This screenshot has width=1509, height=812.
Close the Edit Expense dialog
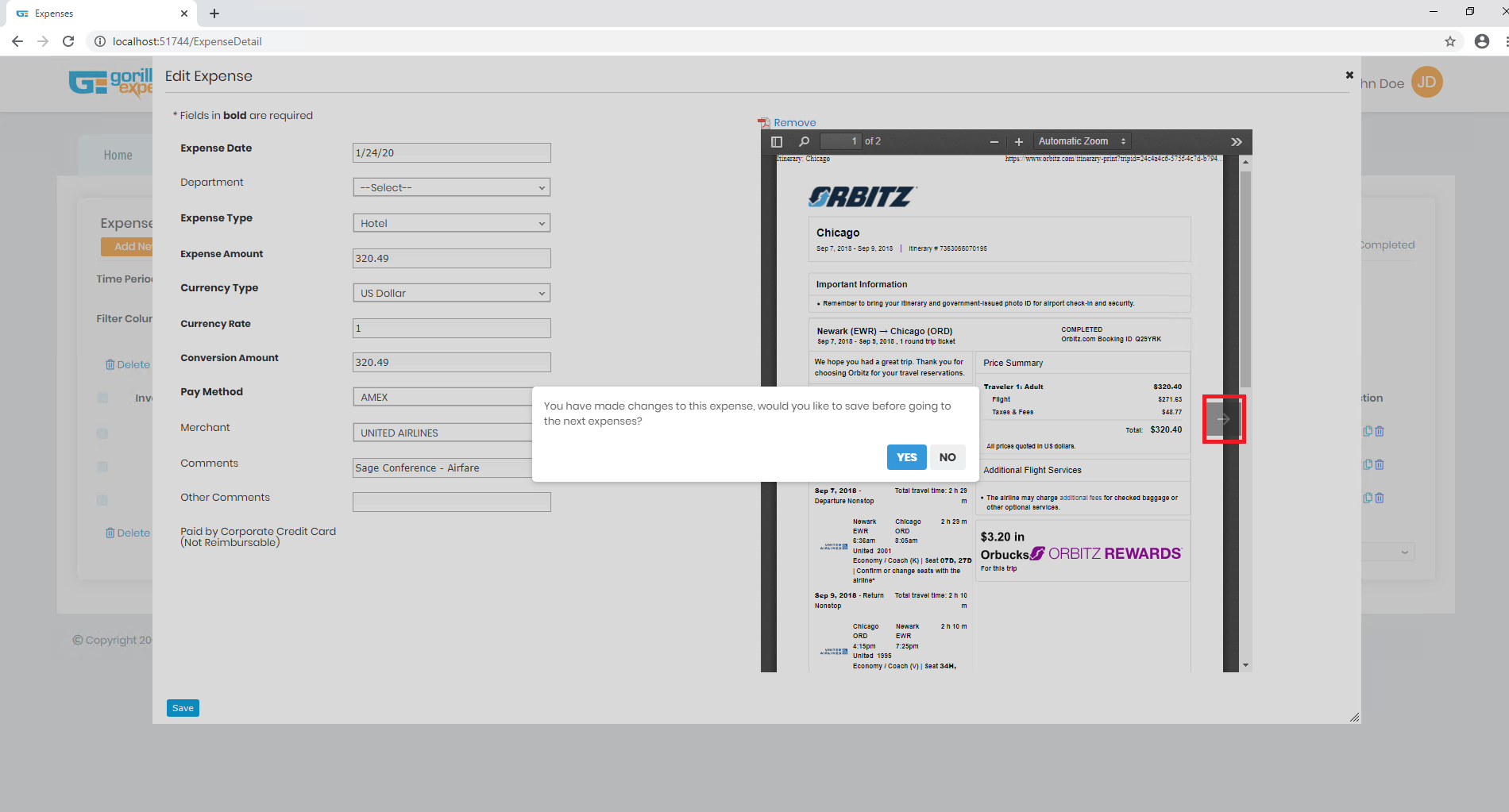[x=1349, y=75]
